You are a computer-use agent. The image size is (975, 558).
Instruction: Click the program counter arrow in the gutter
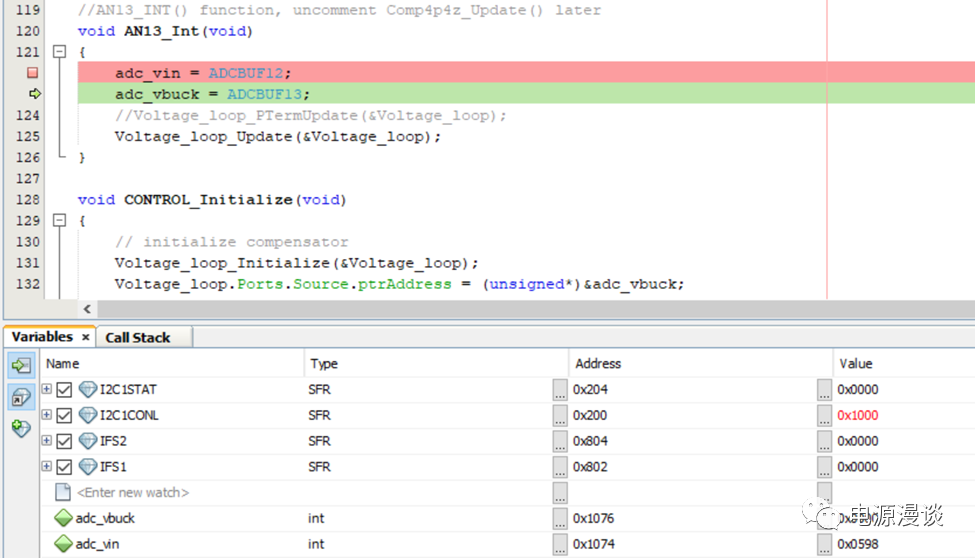point(35,94)
